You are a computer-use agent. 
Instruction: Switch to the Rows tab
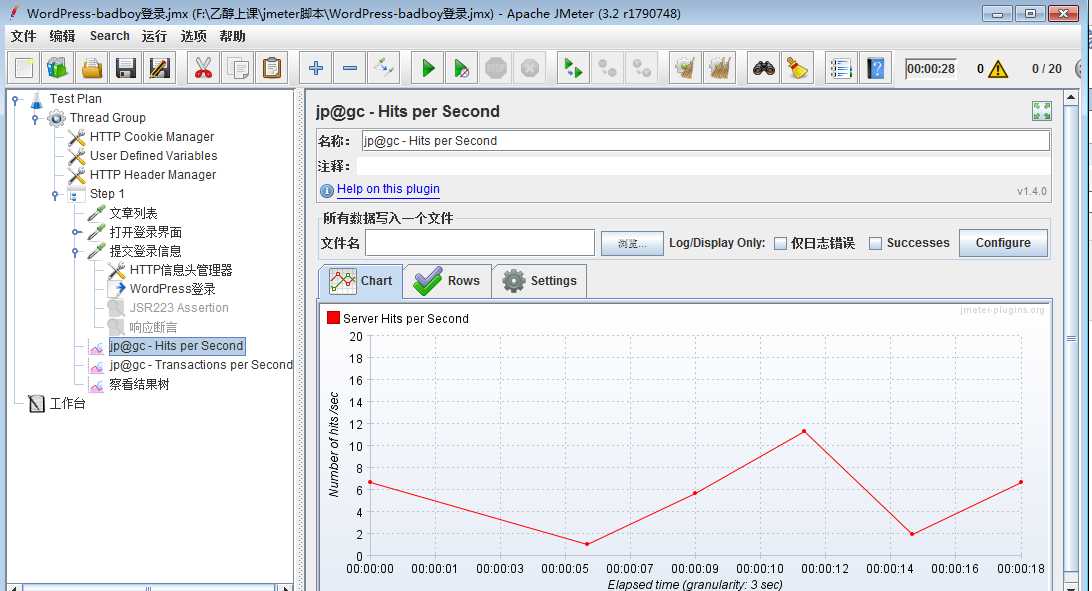[447, 281]
